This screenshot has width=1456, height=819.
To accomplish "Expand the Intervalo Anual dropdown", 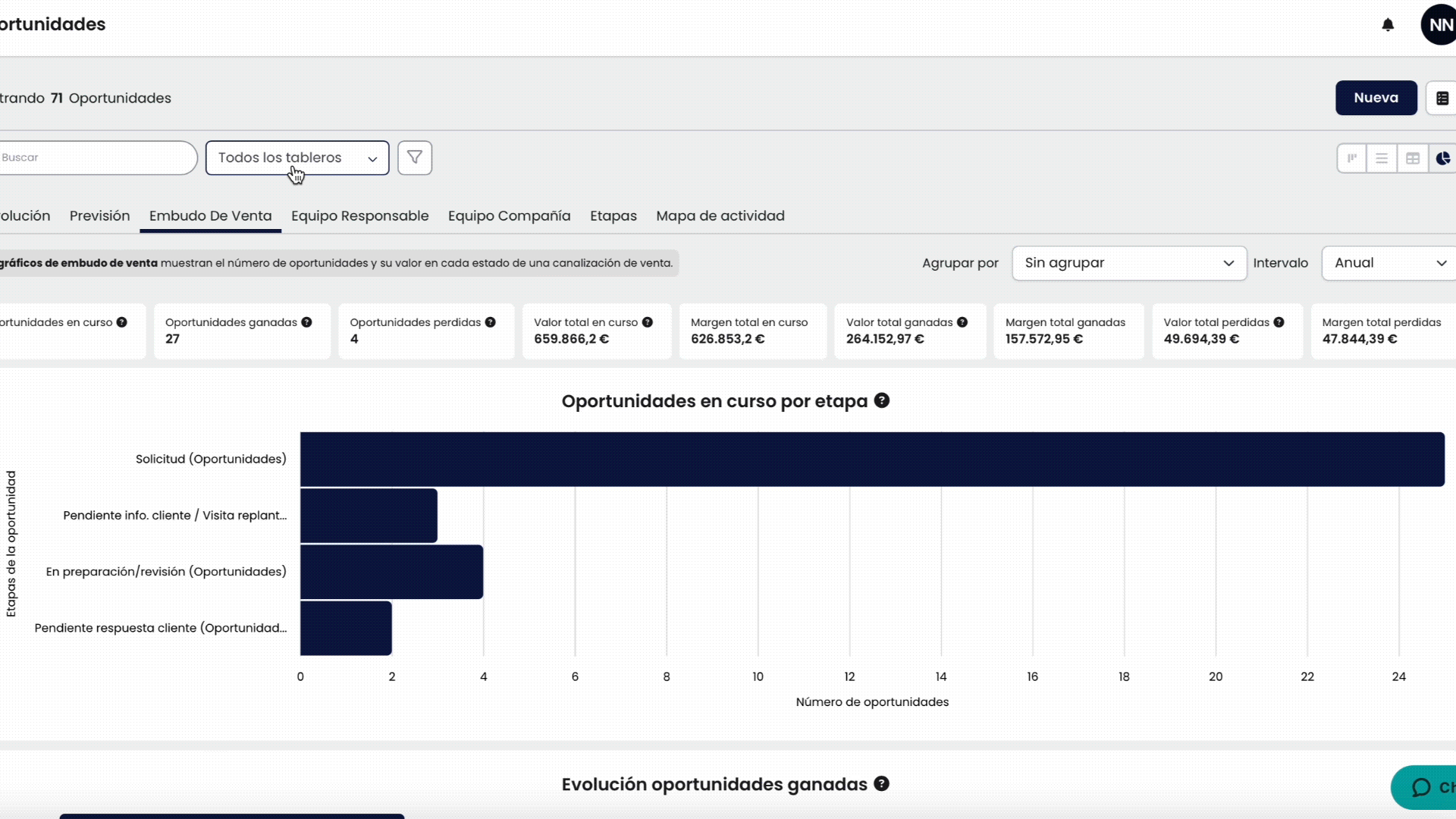I will [x=1390, y=263].
